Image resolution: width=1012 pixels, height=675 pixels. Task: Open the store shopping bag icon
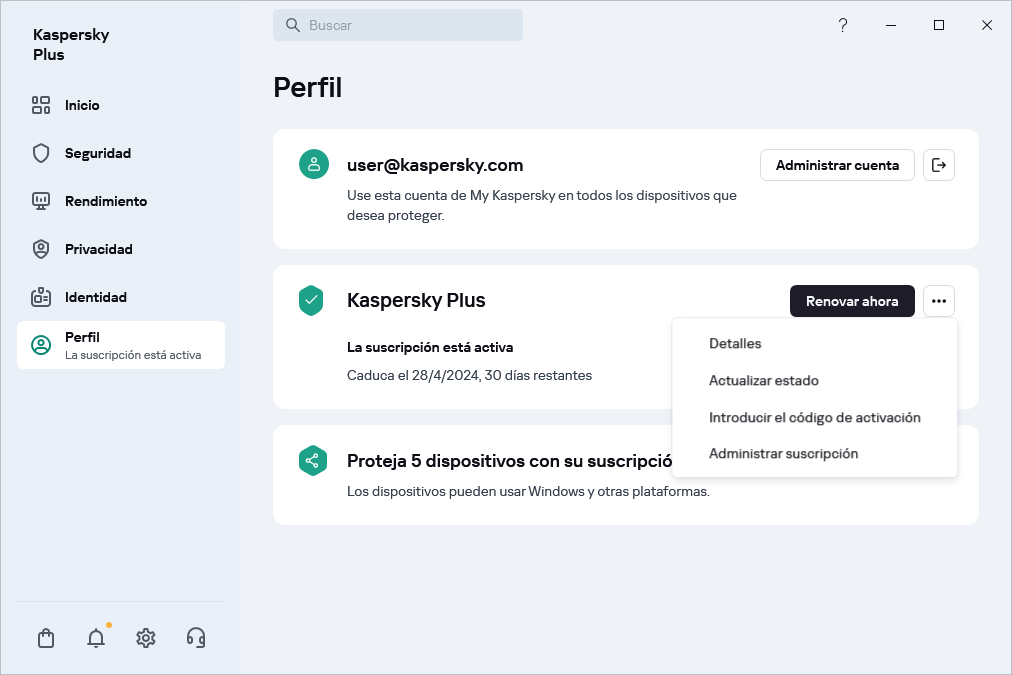pyautogui.click(x=46, y=638)
